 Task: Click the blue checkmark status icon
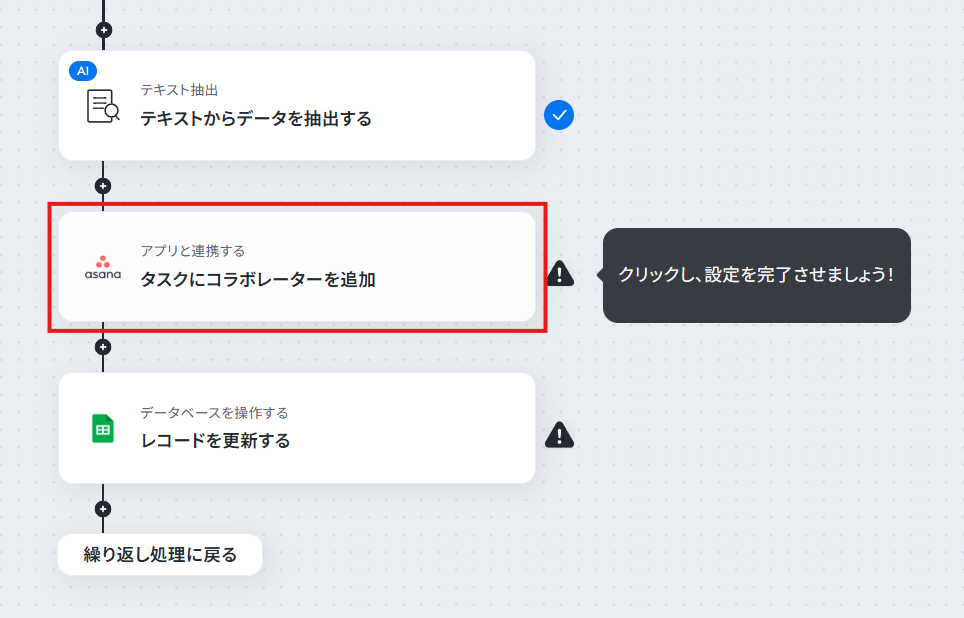click(559, 115)
